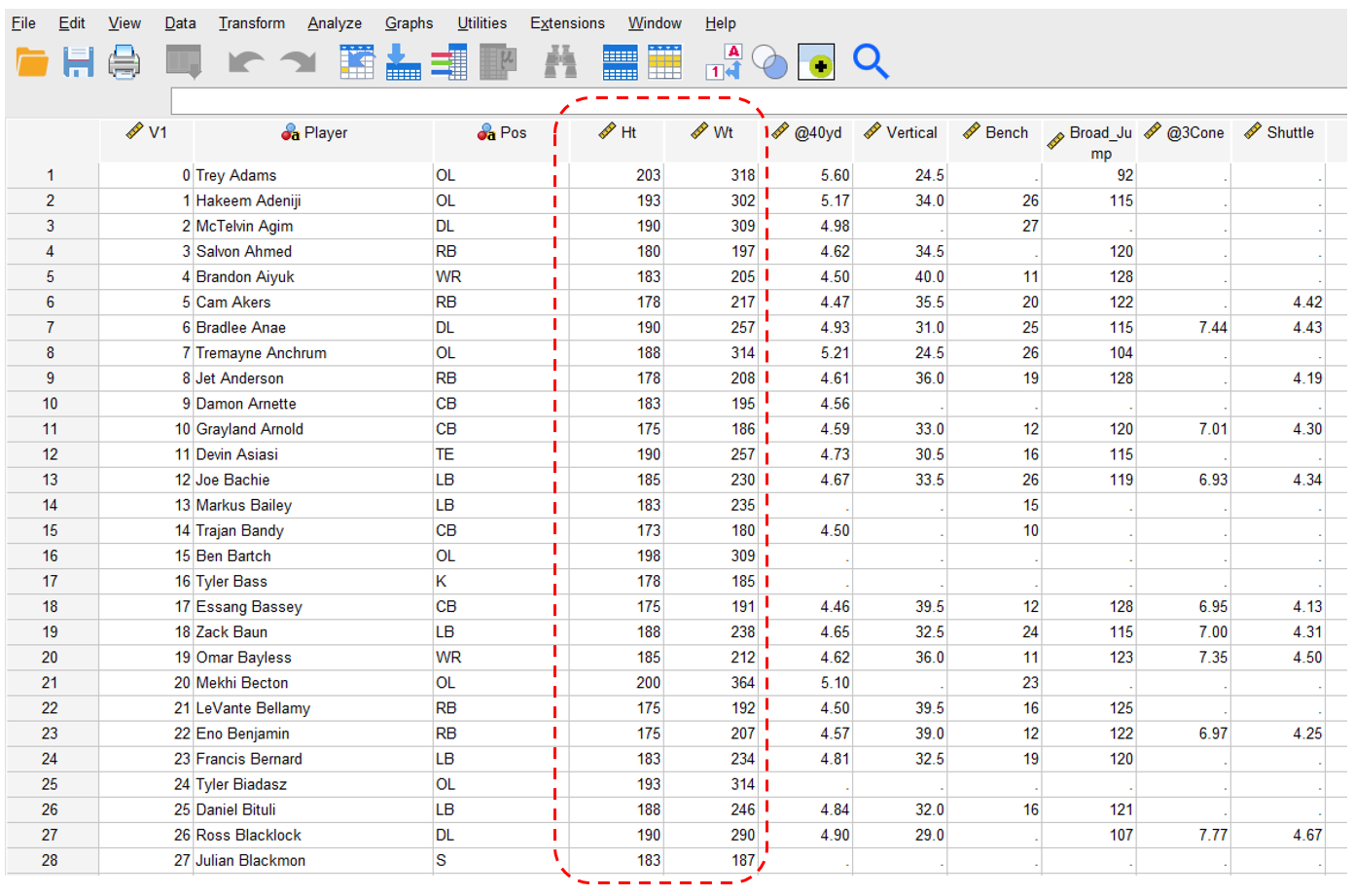Open the Analyze menu
Image resolution: width=1354 pixels, height=896 pixels.
coord(335,22)
